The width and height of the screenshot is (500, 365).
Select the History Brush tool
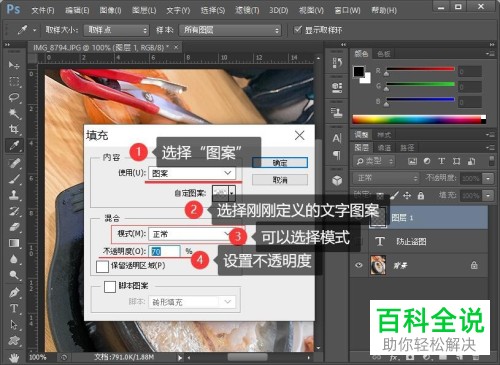(x=14, y=211)
